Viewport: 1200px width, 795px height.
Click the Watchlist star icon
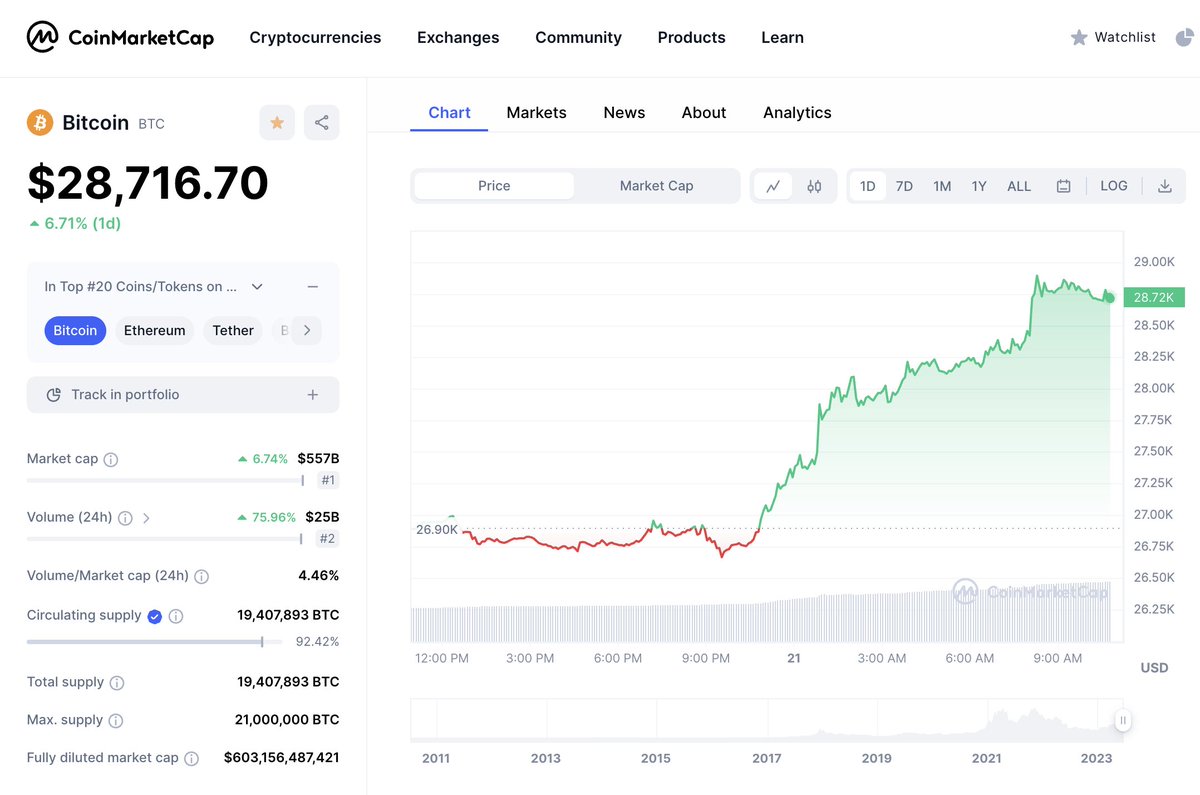[x=1079, y=37]
